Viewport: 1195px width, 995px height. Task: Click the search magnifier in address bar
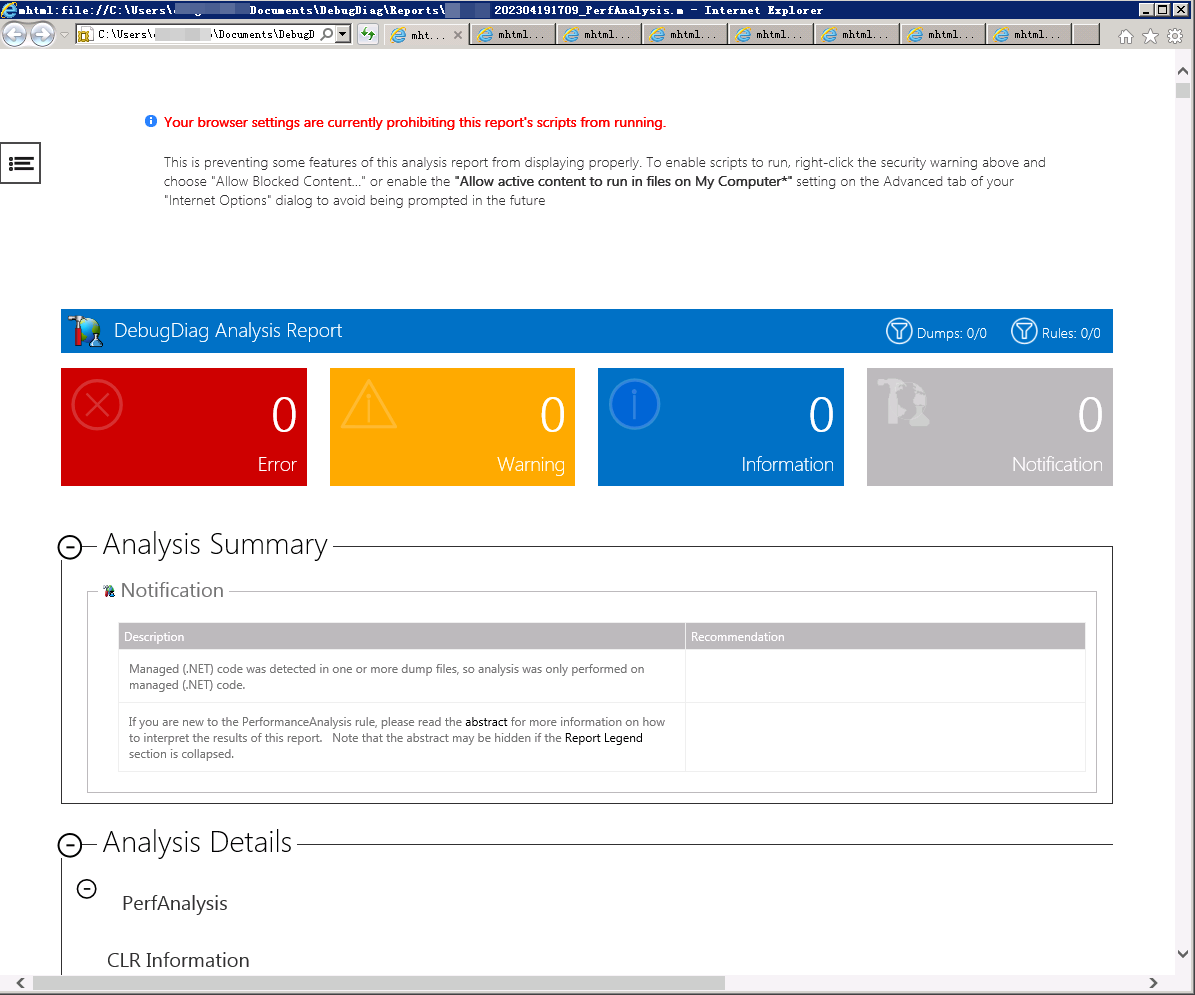[x=327, y=34]
